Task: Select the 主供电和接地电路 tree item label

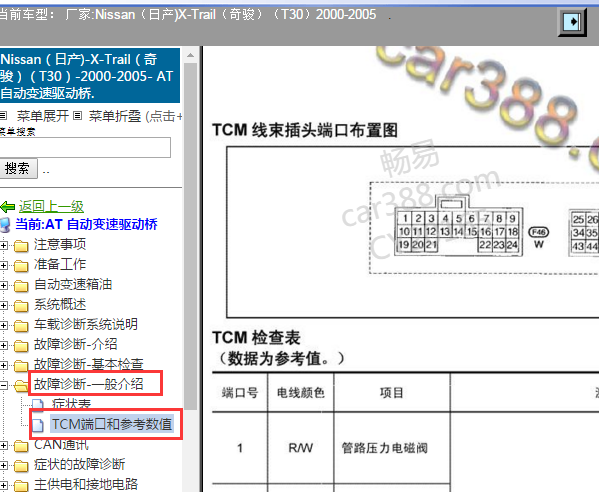Action: (86, 484)
